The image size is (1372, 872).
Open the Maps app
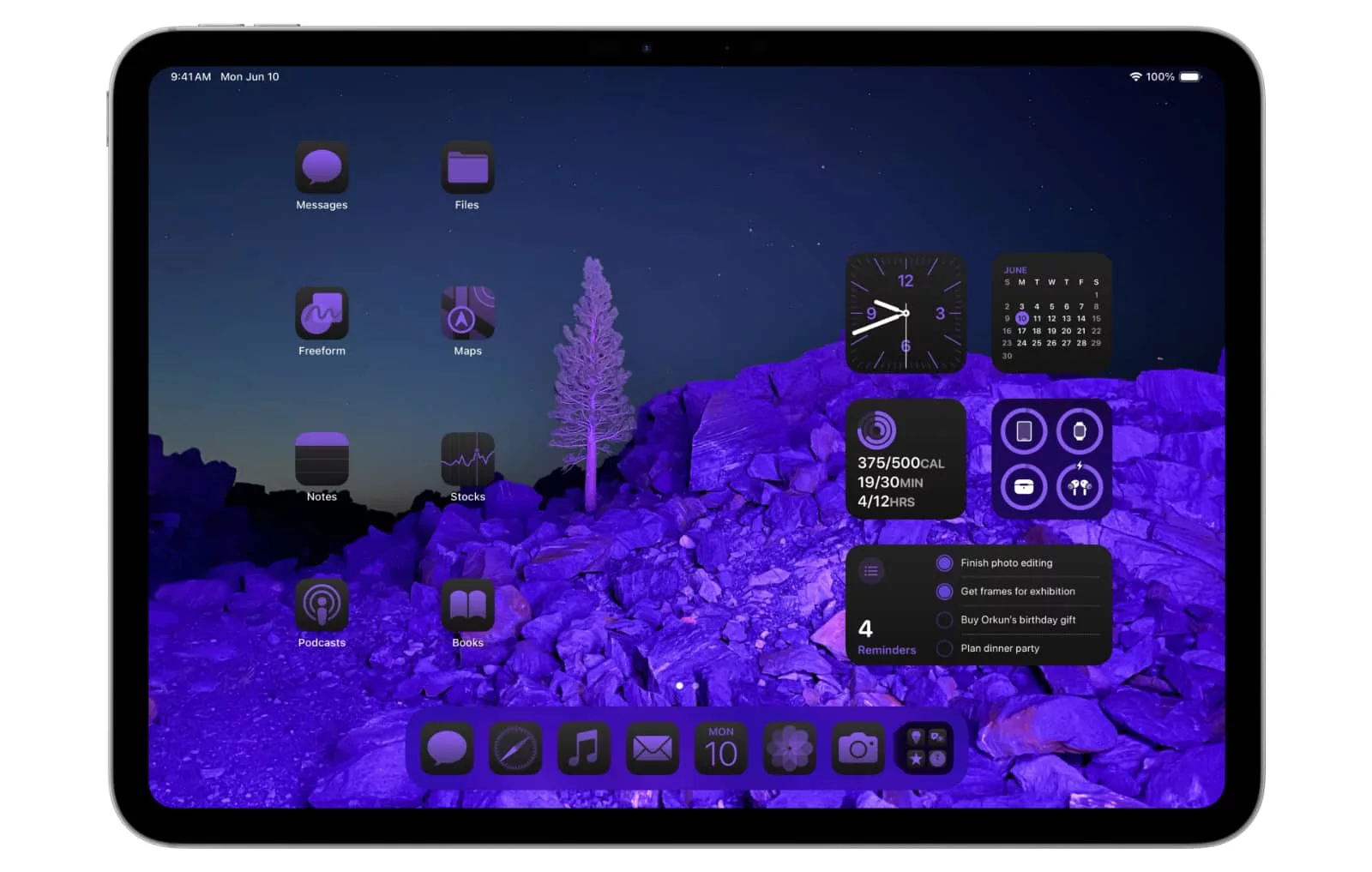point(467,313)
